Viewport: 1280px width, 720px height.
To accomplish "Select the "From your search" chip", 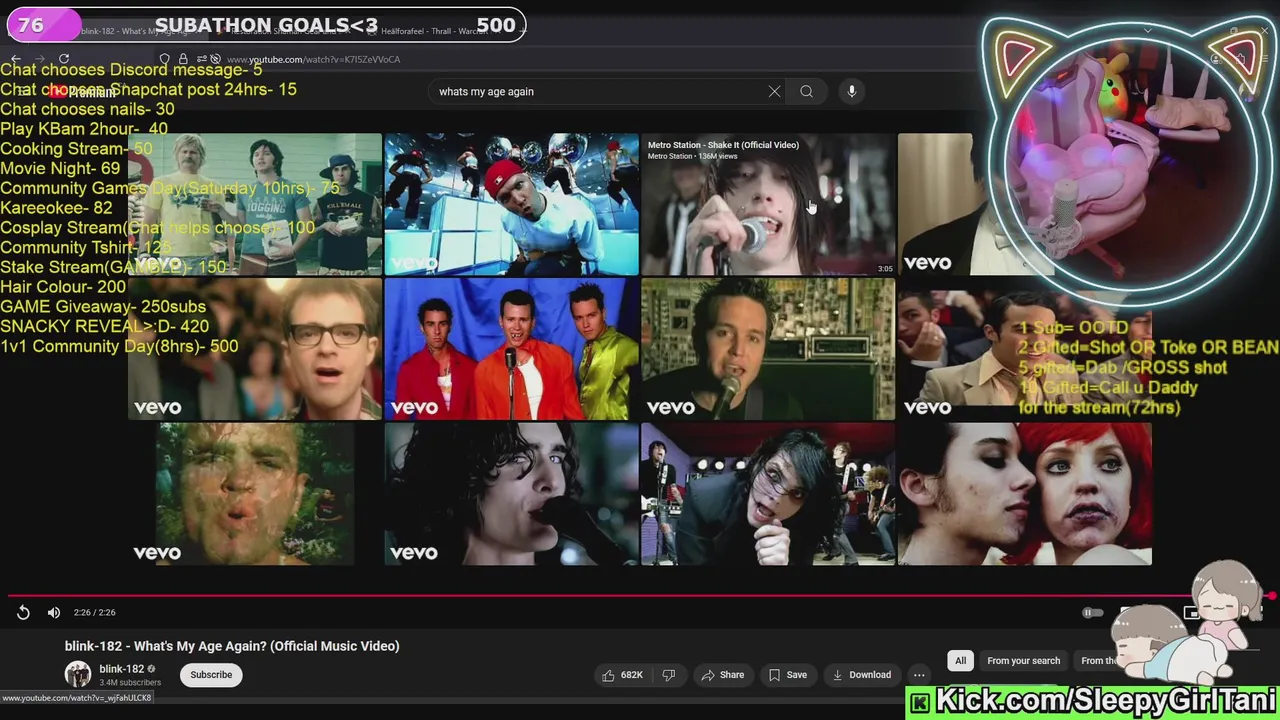I will click(1023, 661).
